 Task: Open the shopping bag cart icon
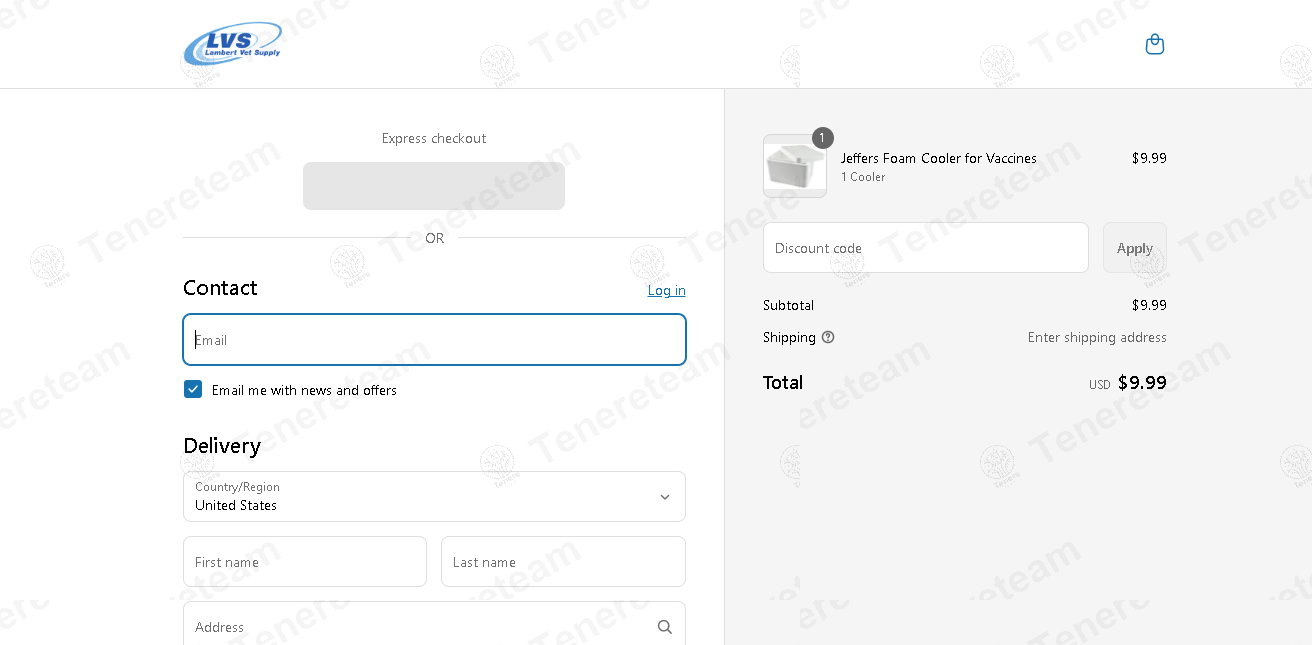pos(1155,44)
